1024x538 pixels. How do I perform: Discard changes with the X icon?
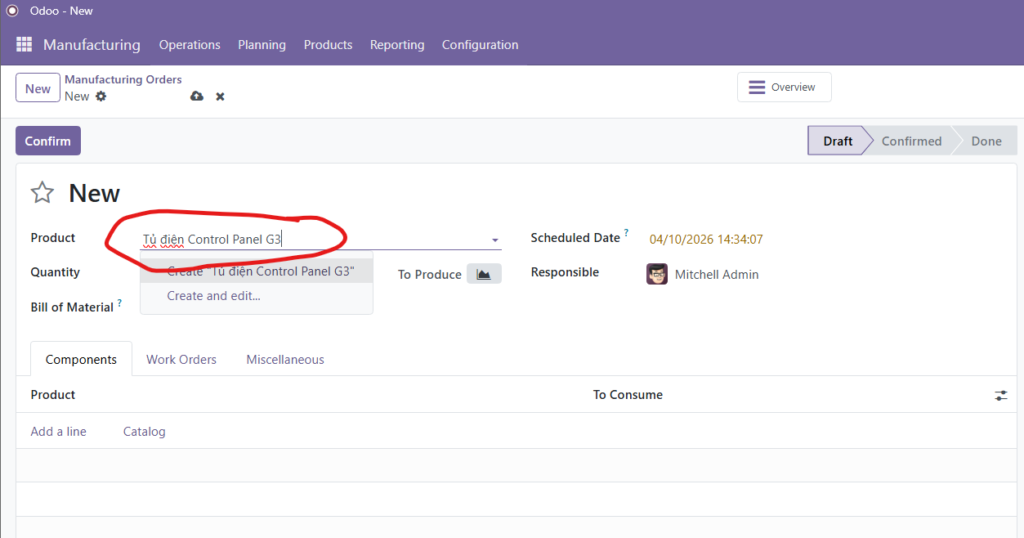220,96
